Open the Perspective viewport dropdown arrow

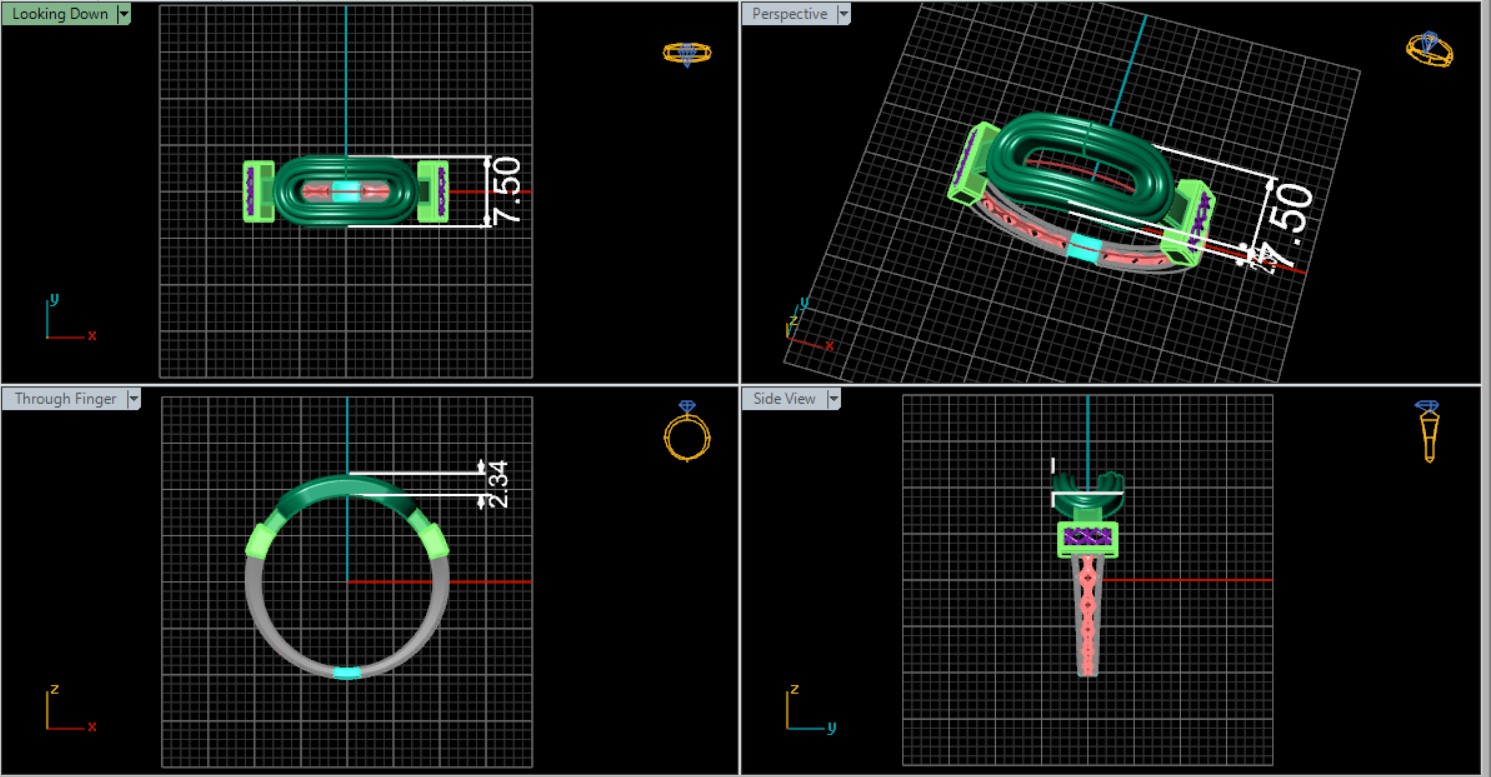tap(843, 14)
